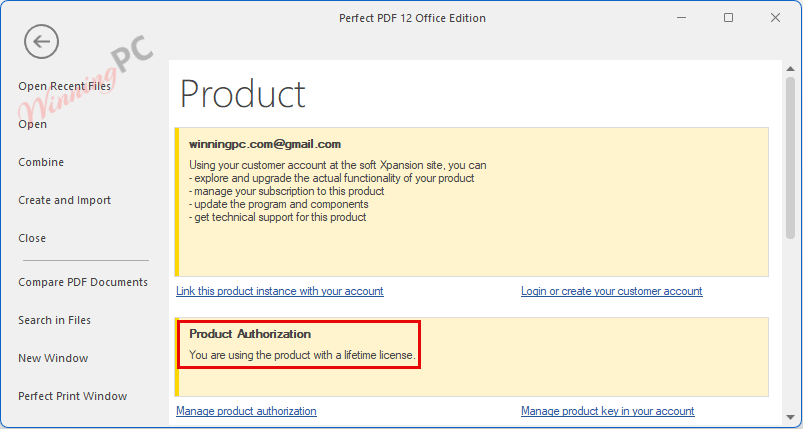Click 'get technical support for this product' line
Image resolution: width=803 pixels, height=429 pixels.
click(278, 217)
